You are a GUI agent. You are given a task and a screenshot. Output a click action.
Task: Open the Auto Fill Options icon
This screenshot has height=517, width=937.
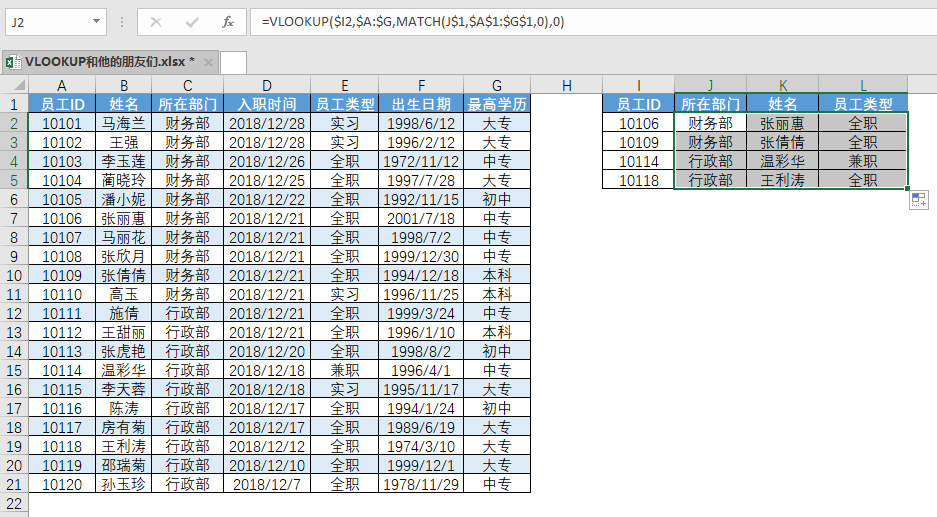coord(918,201)
